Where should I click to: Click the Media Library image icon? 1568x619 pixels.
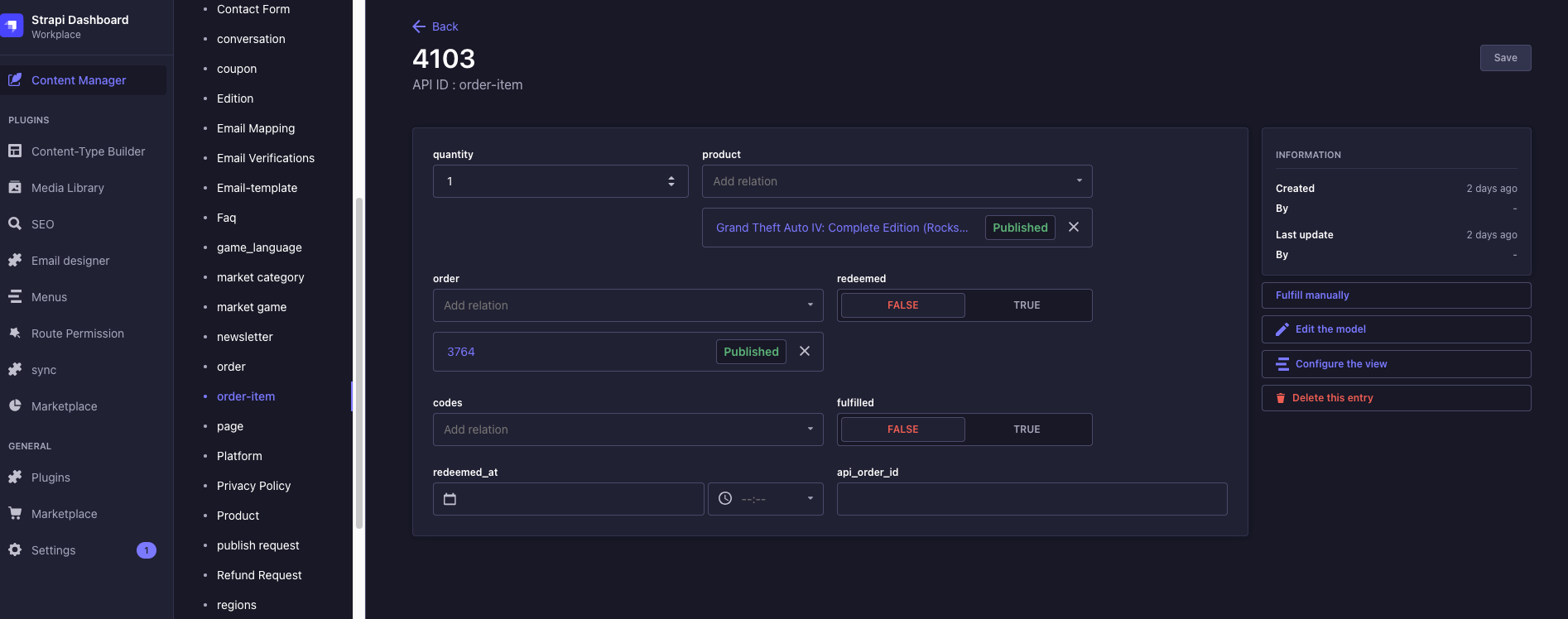tap(15, 187)
